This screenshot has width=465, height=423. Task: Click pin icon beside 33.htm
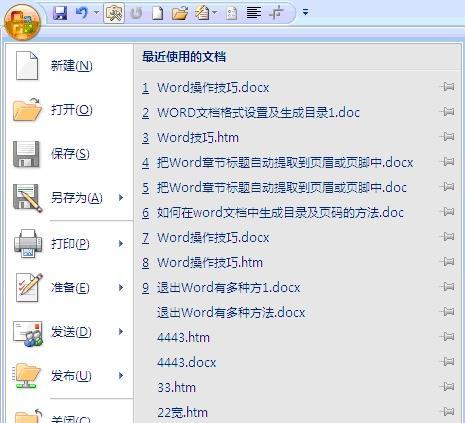pyautogui.click(x=447, y=387)
